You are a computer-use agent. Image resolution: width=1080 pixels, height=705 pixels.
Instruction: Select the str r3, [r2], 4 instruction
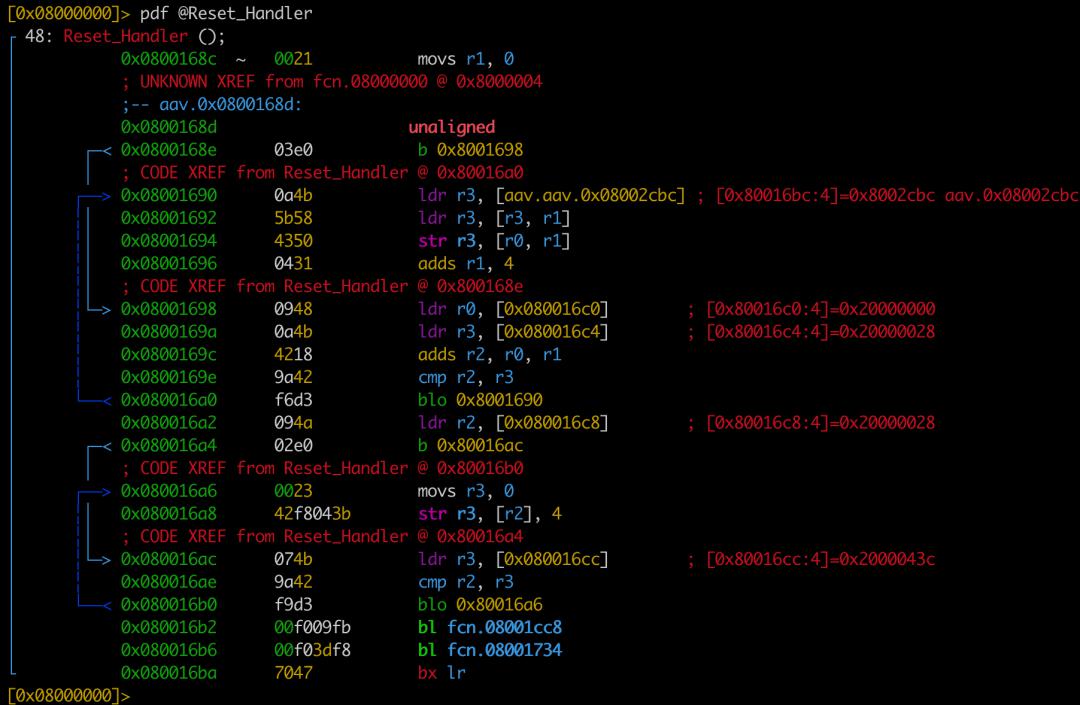pyautogui.click(x=489, y=513)
